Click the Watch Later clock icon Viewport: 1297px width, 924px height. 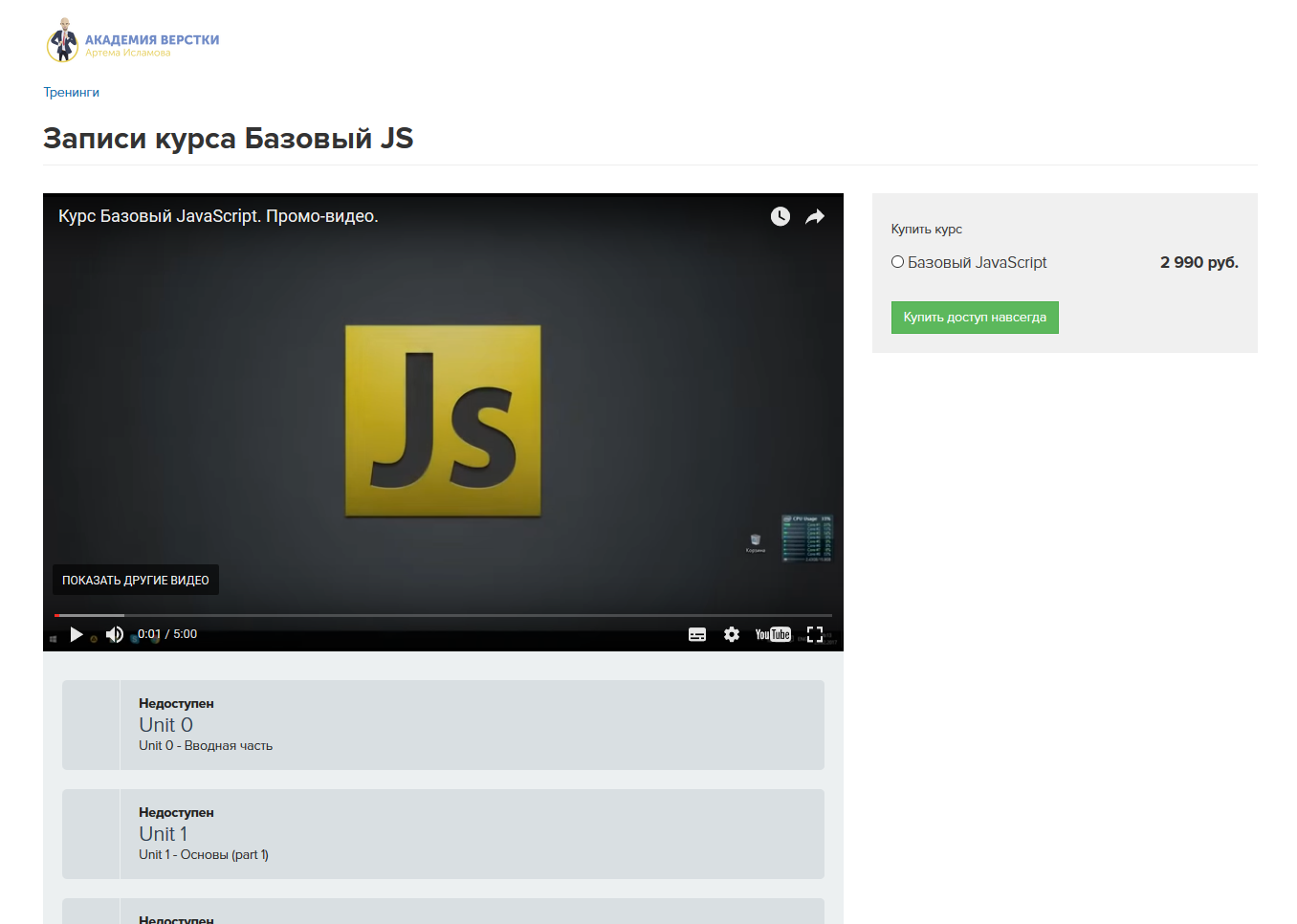[780, 216]
